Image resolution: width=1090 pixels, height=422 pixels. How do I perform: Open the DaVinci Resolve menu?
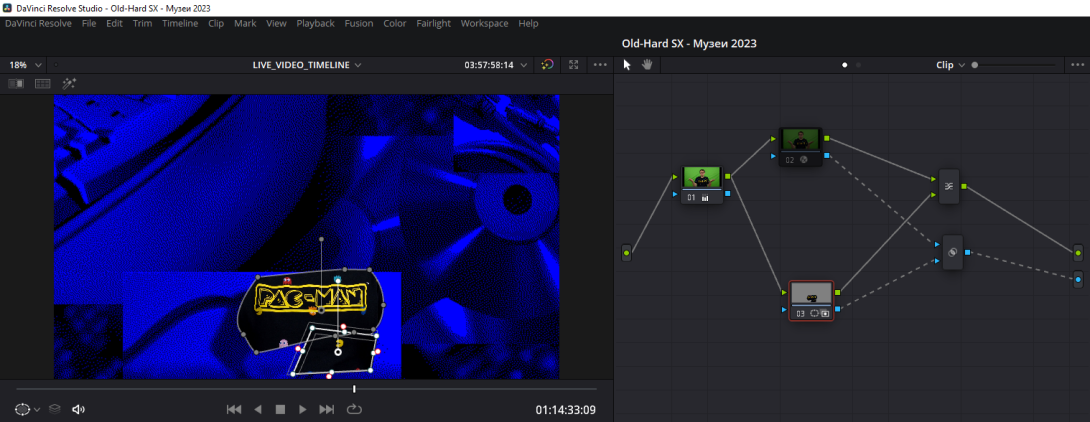pyautogui.click(x=38, y=23)
